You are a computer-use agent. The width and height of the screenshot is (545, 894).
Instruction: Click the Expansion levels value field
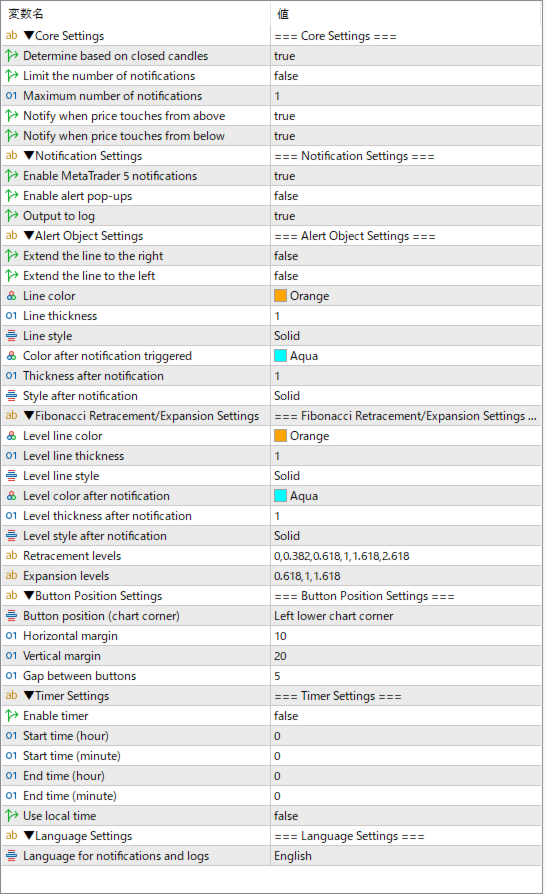pyautogui.click(x=405, y=576)
